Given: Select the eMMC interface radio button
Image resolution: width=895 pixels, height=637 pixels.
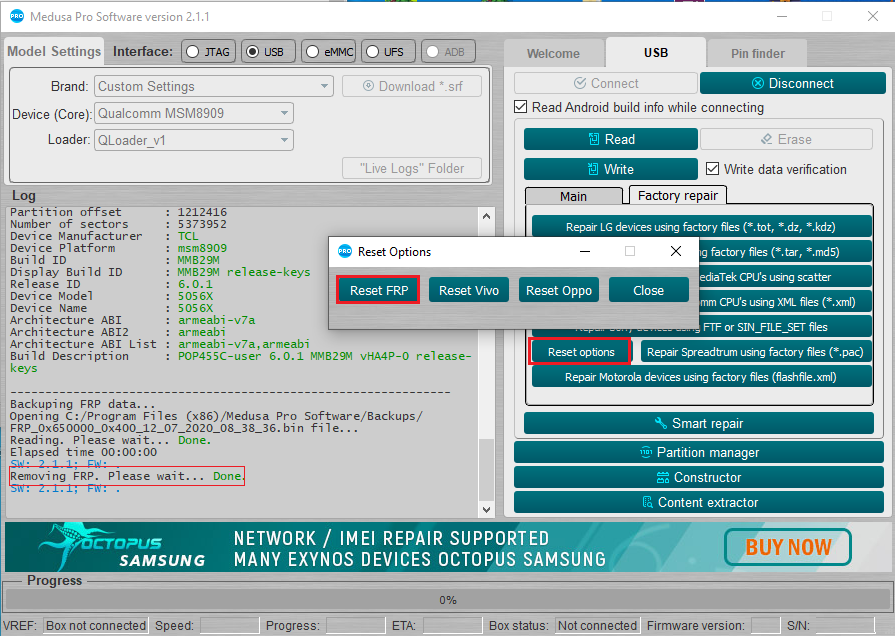Looking at the screenshot, I should 312,52.
